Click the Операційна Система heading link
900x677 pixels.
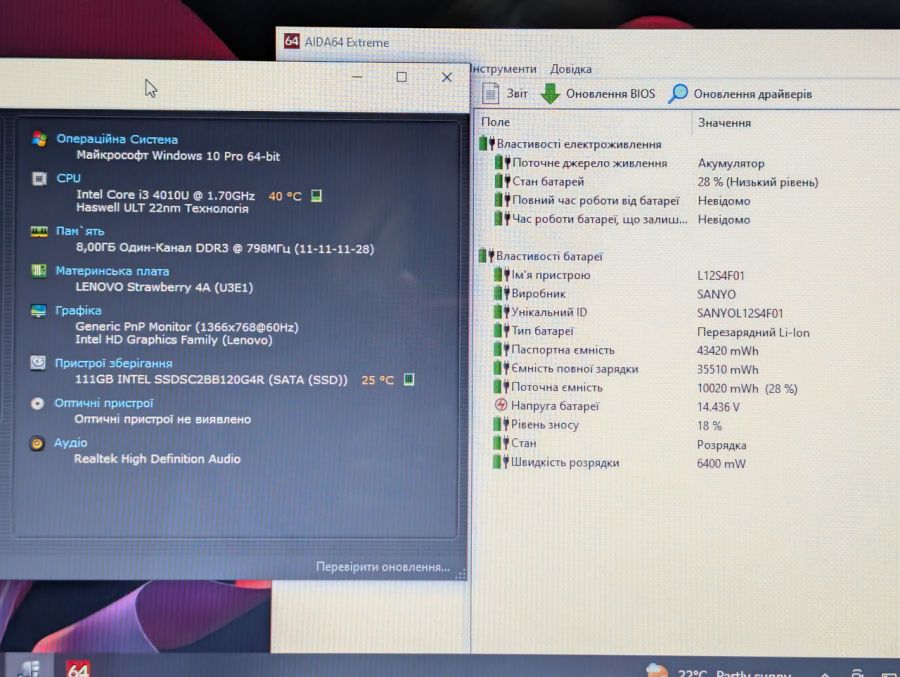click(117, 139)
